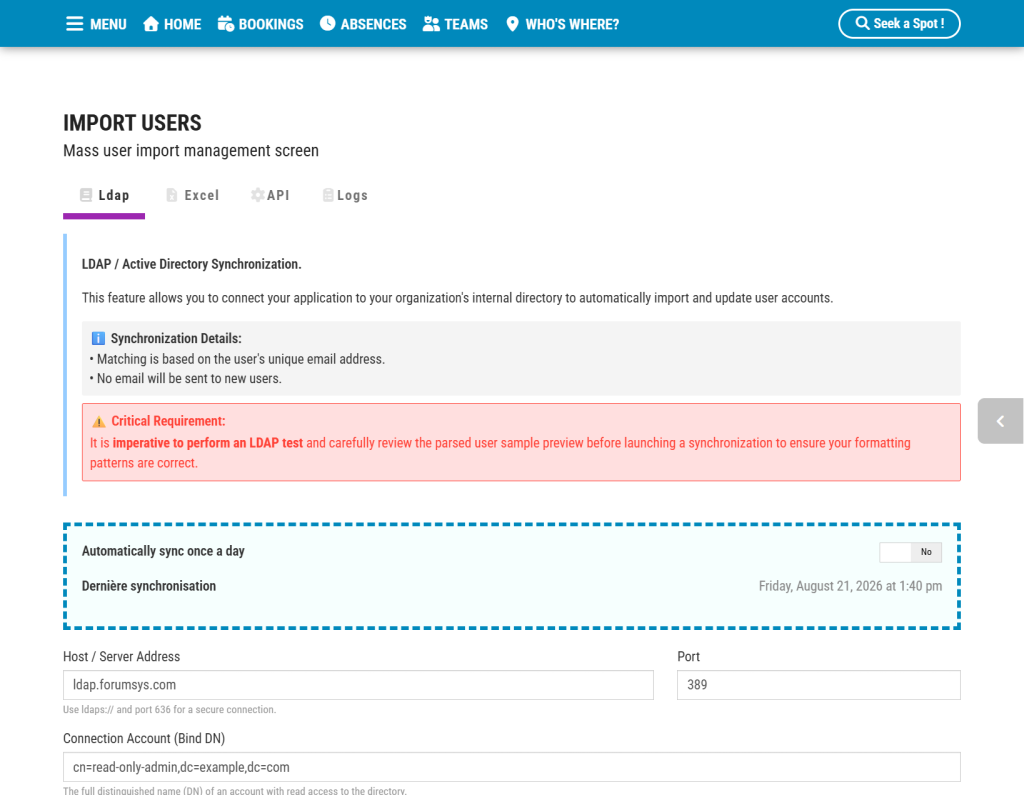Click the Logs tab icon
The width and height of the screenshot is (1024, 795).
[328, 195]
